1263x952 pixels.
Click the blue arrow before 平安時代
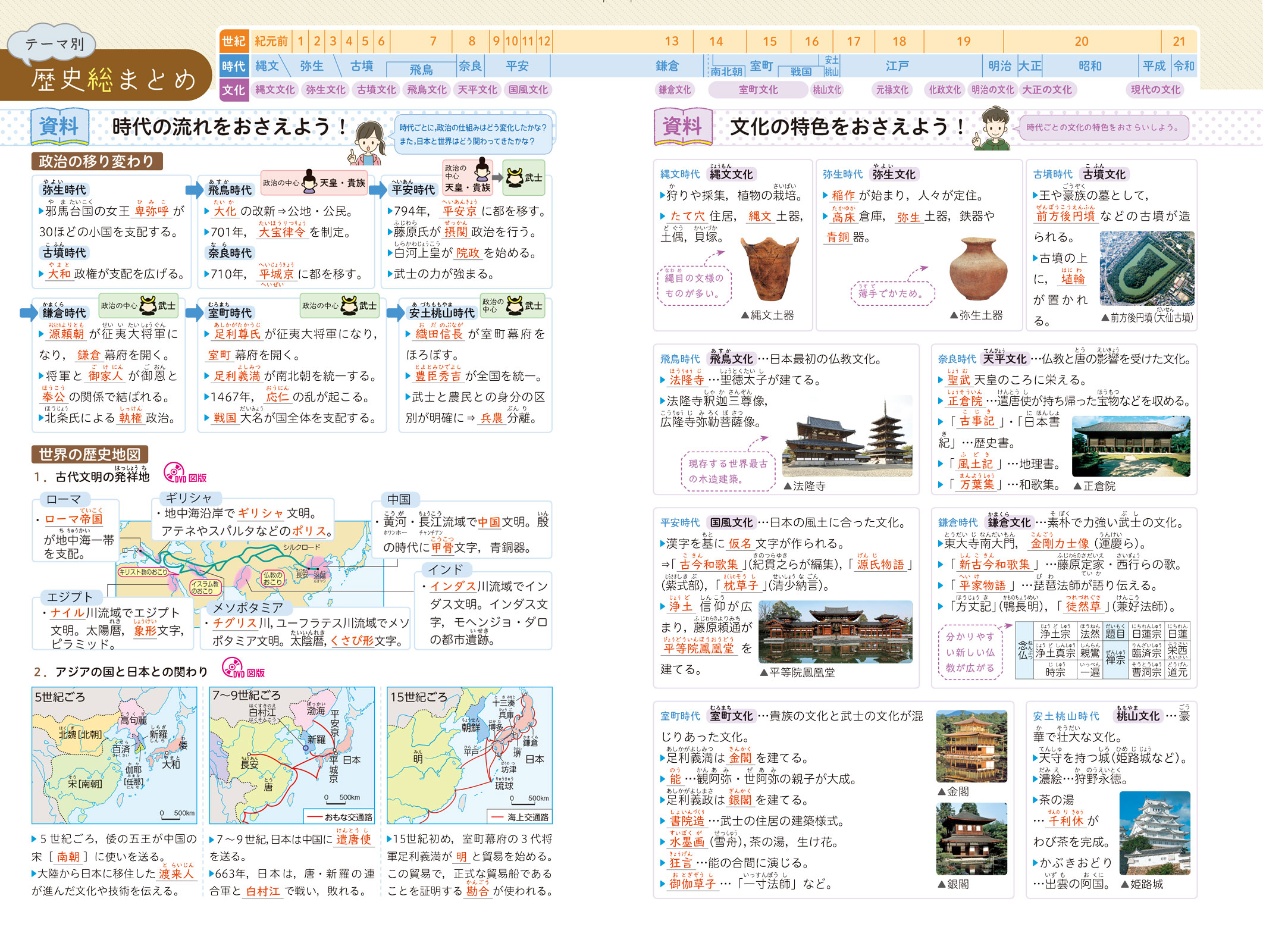pyautogui.click(x=378, y=190)
